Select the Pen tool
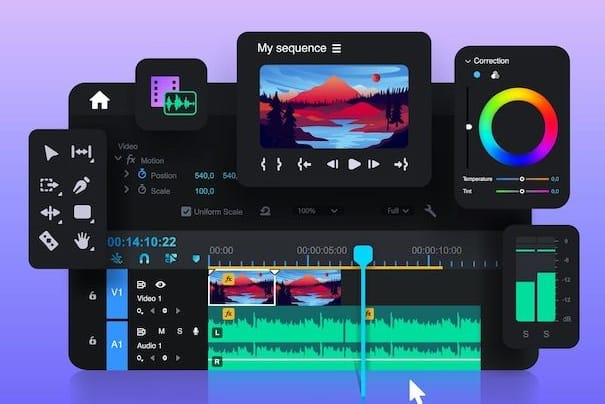 coord(82,184)
